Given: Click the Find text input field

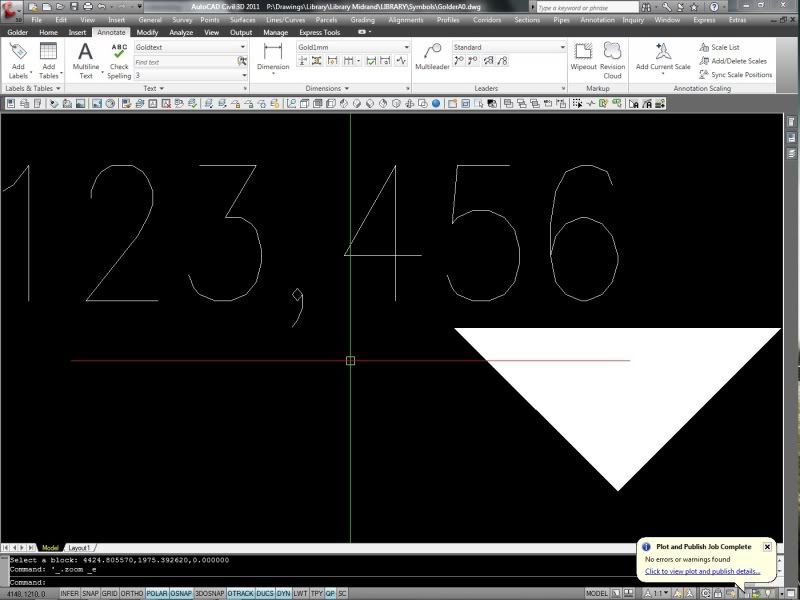Looking at the screenshot, I should 185,62.
